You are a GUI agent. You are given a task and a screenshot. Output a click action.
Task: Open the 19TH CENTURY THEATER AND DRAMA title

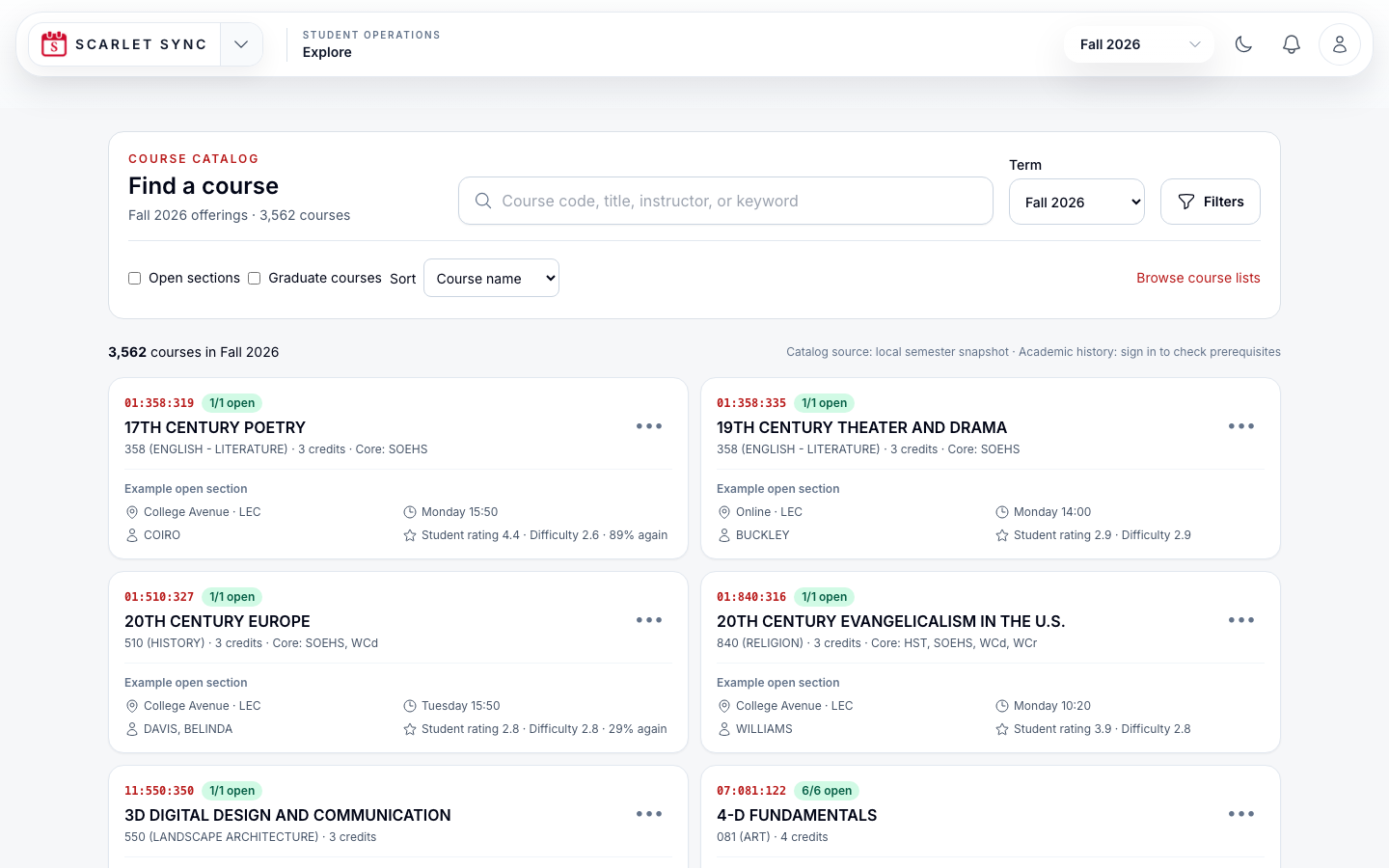coord(861,427)
